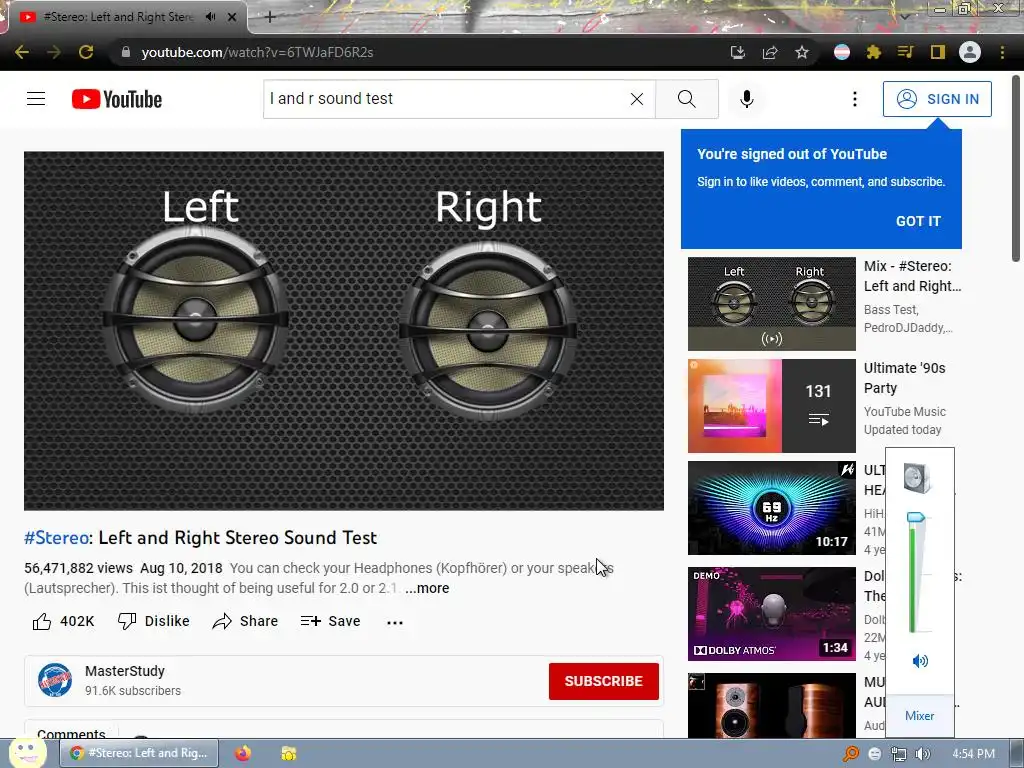
Task: Open a new browser tab
Action: point(270,17)
